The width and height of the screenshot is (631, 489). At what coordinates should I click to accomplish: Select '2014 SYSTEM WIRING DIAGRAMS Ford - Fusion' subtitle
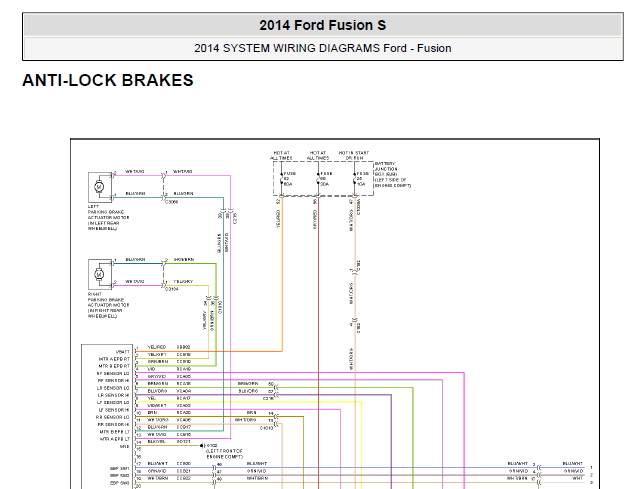coord(322,48)
